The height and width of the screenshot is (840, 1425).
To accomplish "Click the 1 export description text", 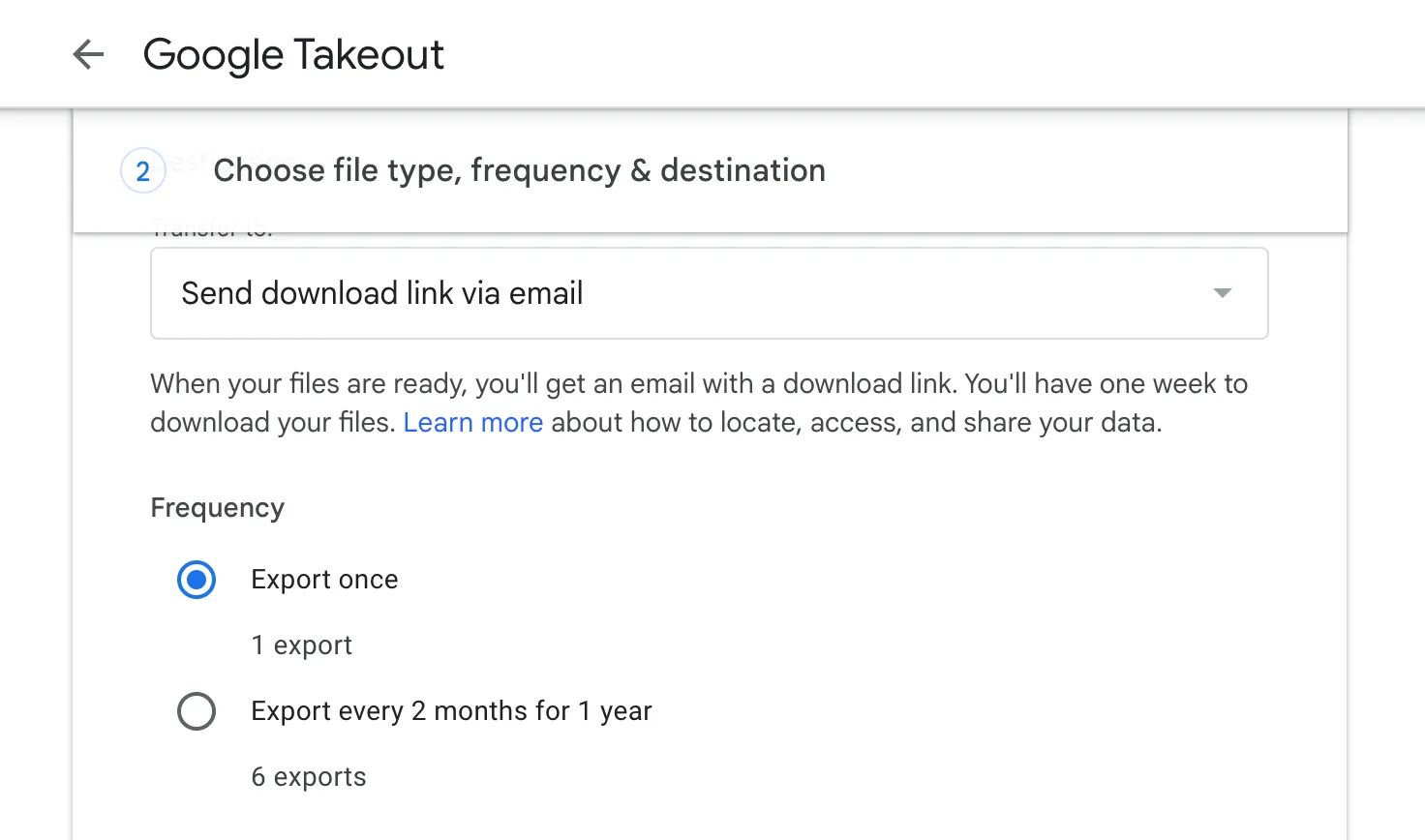I will [x=301, y=645].
